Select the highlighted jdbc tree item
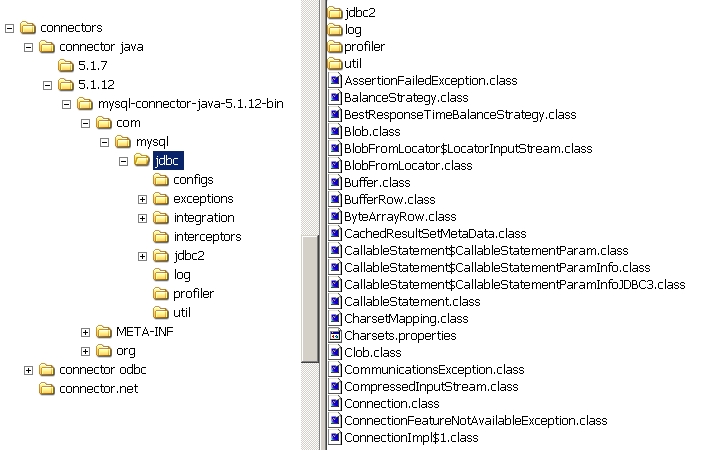Screen dimensions: 703x450 coord(168,161)
